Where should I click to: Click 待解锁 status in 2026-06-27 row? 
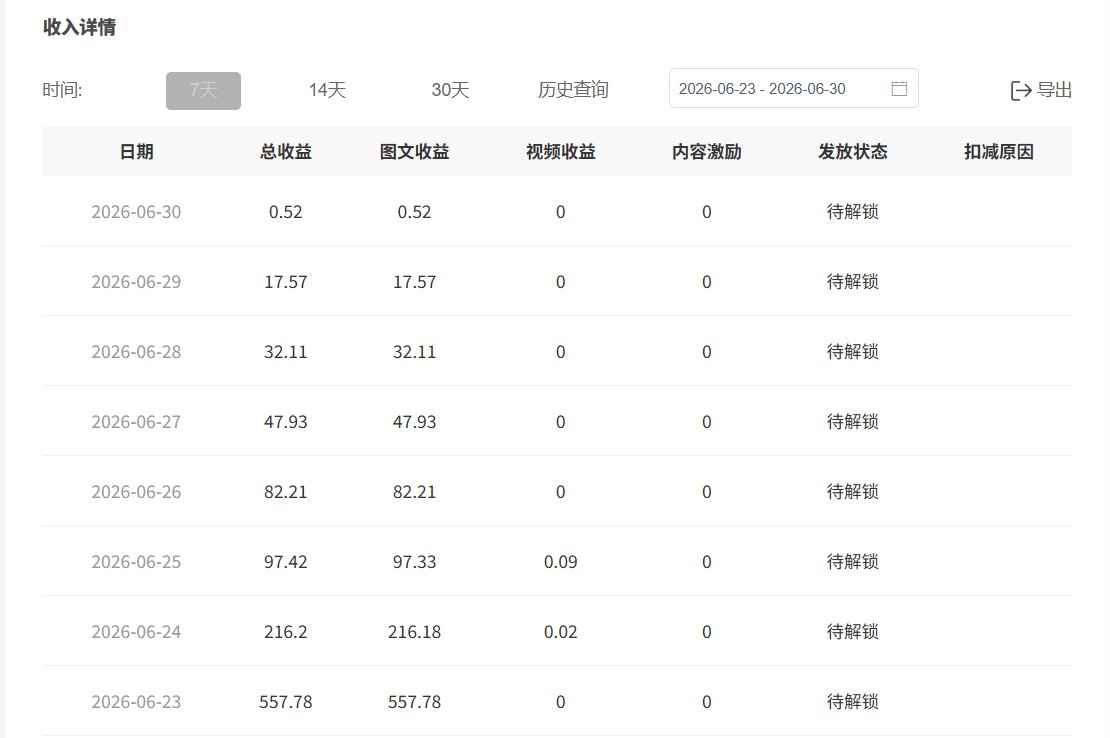coord(853,422)
